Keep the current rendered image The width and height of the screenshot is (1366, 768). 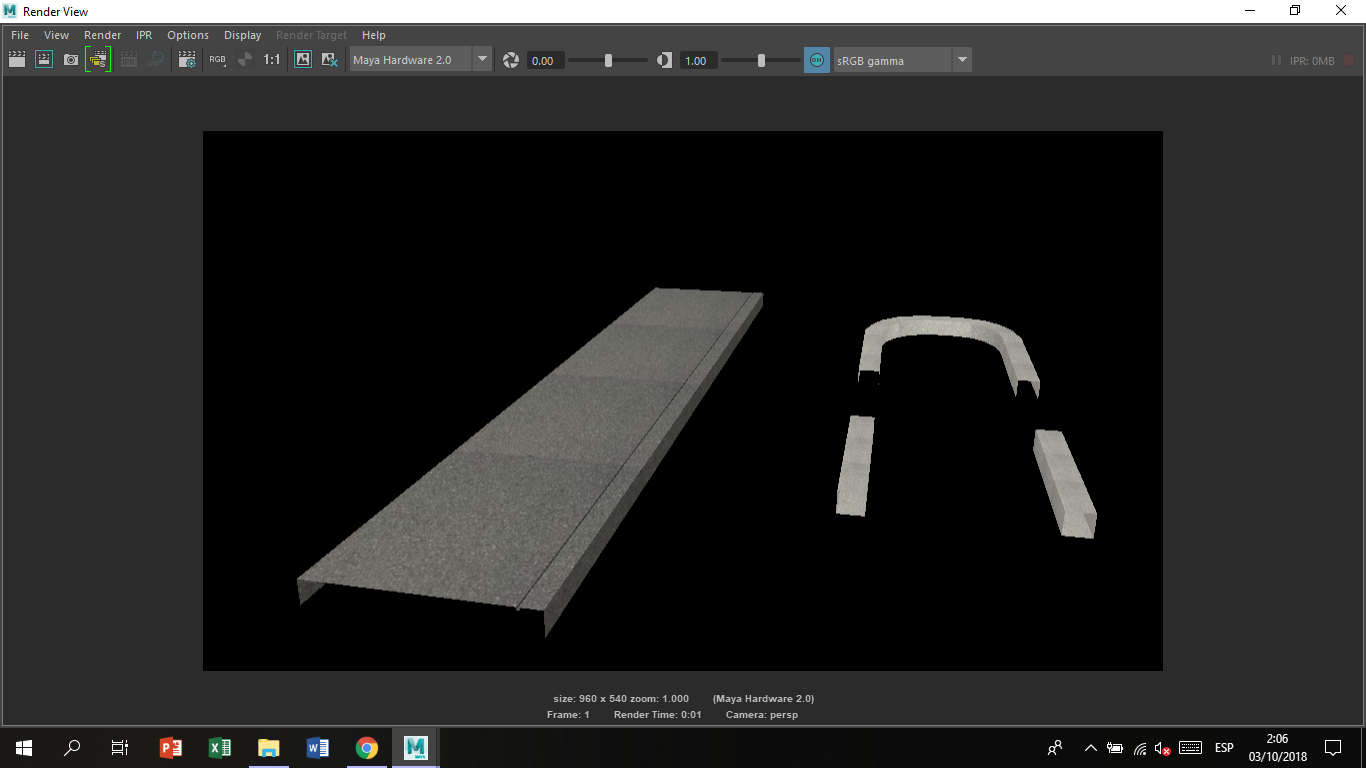pyautogui.click(x=301, y=59)
